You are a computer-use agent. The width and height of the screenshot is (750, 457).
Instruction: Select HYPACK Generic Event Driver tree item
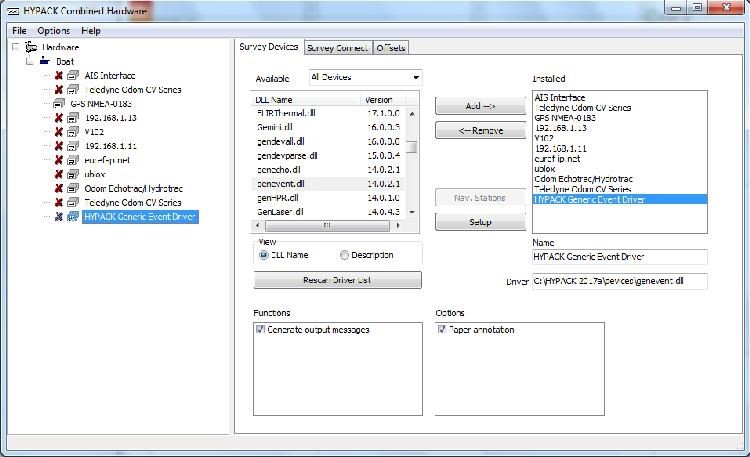pos(140,216)
